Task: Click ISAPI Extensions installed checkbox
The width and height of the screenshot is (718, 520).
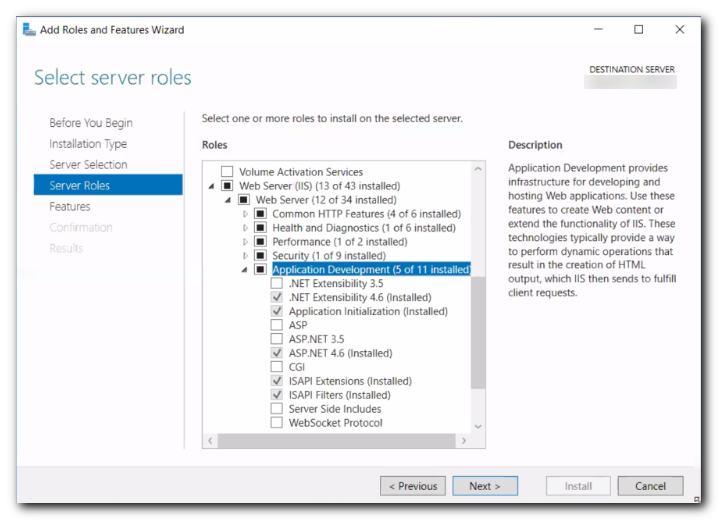Action: click(277, 381)
